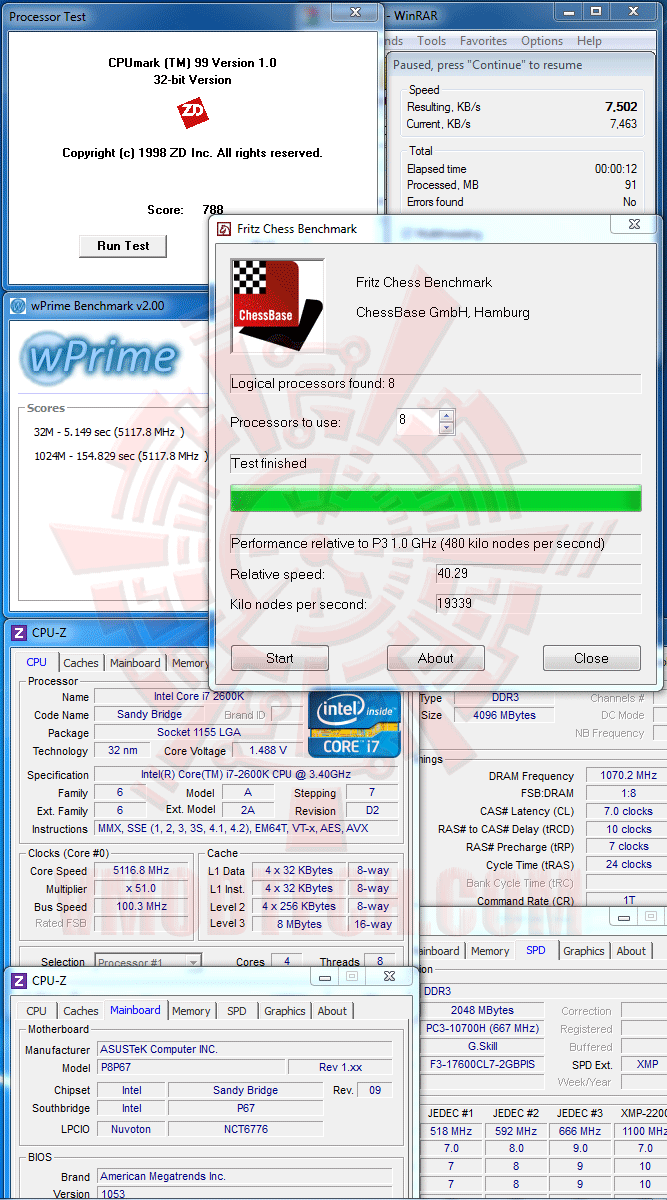Screen dimensions: 667x1200
Task: Select the Graphics tab in right CPU-Z window
Action: point(583,951)
